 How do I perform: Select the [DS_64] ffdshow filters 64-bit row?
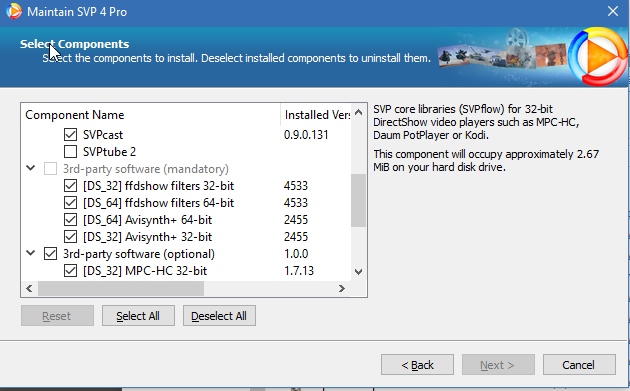(158, 203)
